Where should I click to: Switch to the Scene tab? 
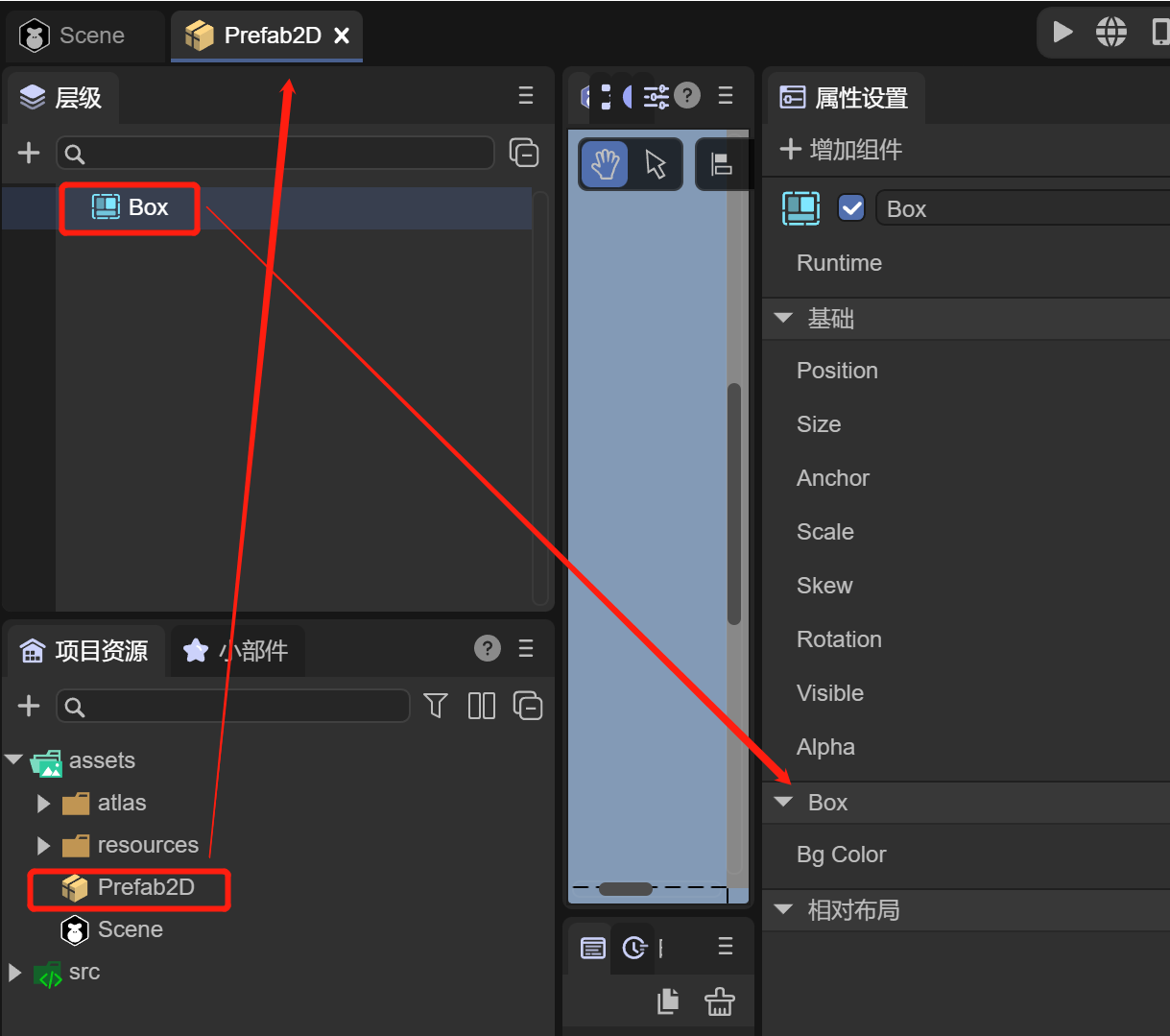point(75,36)
